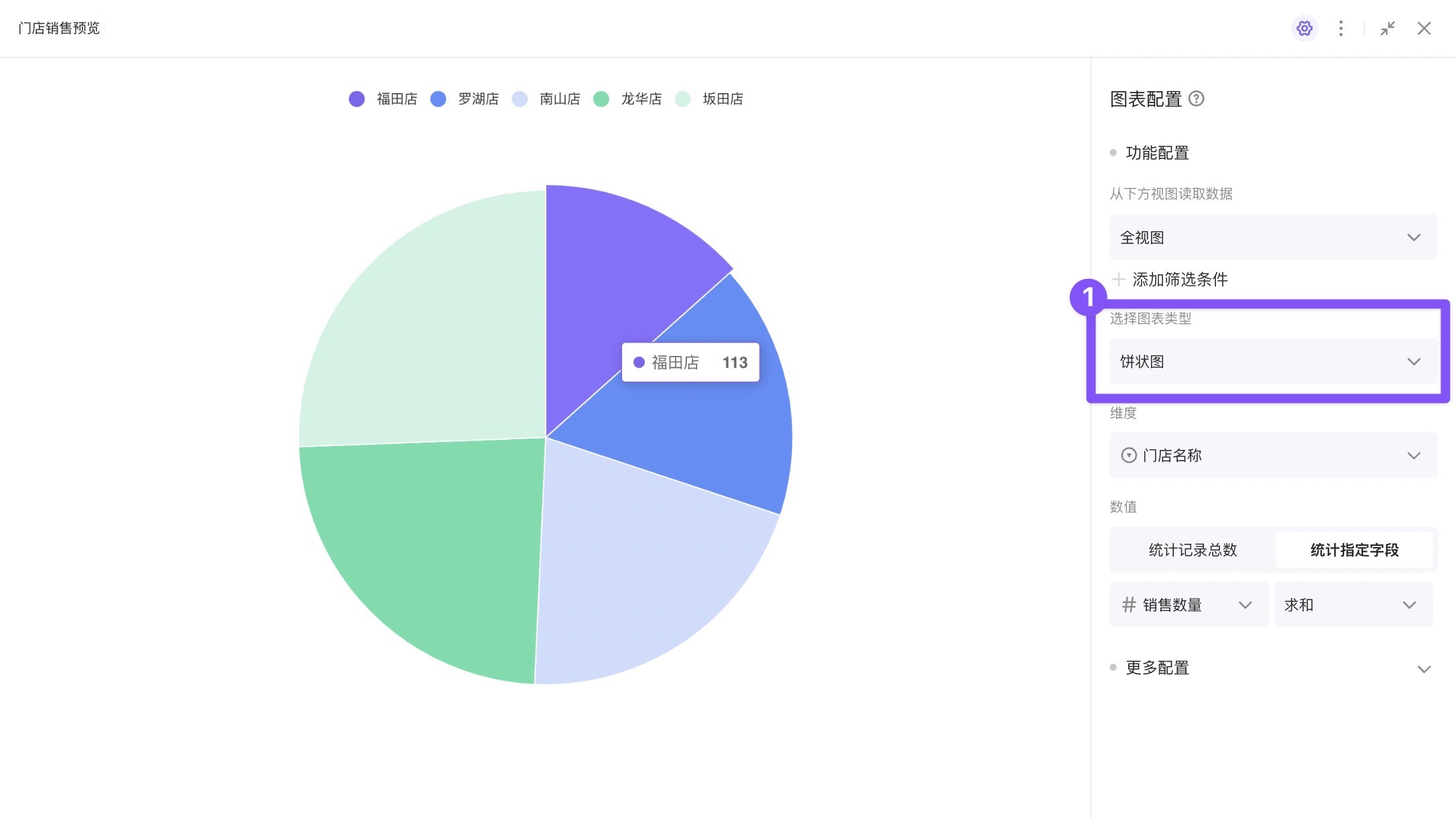Click the hash icon beside 销售数量
Viewport: 1456px width, 818px height.
(x=1129, y=605)
